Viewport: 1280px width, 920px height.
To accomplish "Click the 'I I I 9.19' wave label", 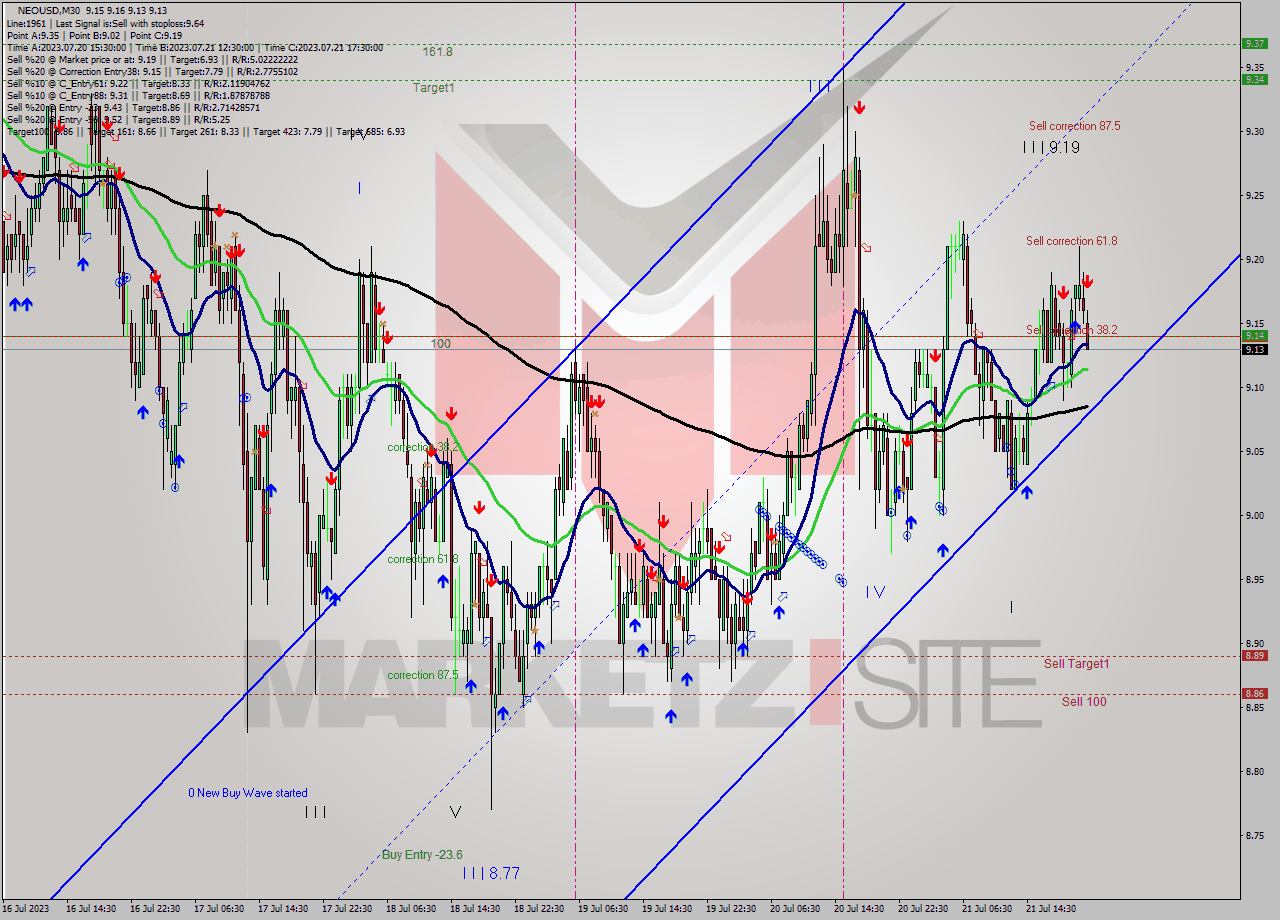I will click(1051, 147).
